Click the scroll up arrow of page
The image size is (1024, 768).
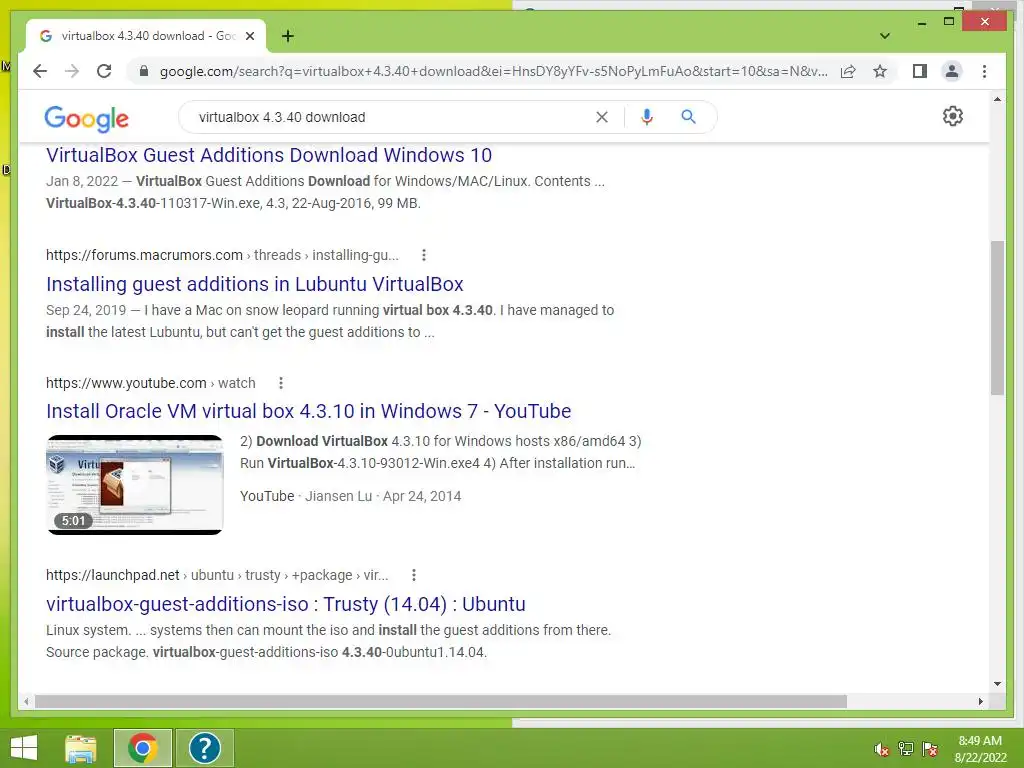997,99
